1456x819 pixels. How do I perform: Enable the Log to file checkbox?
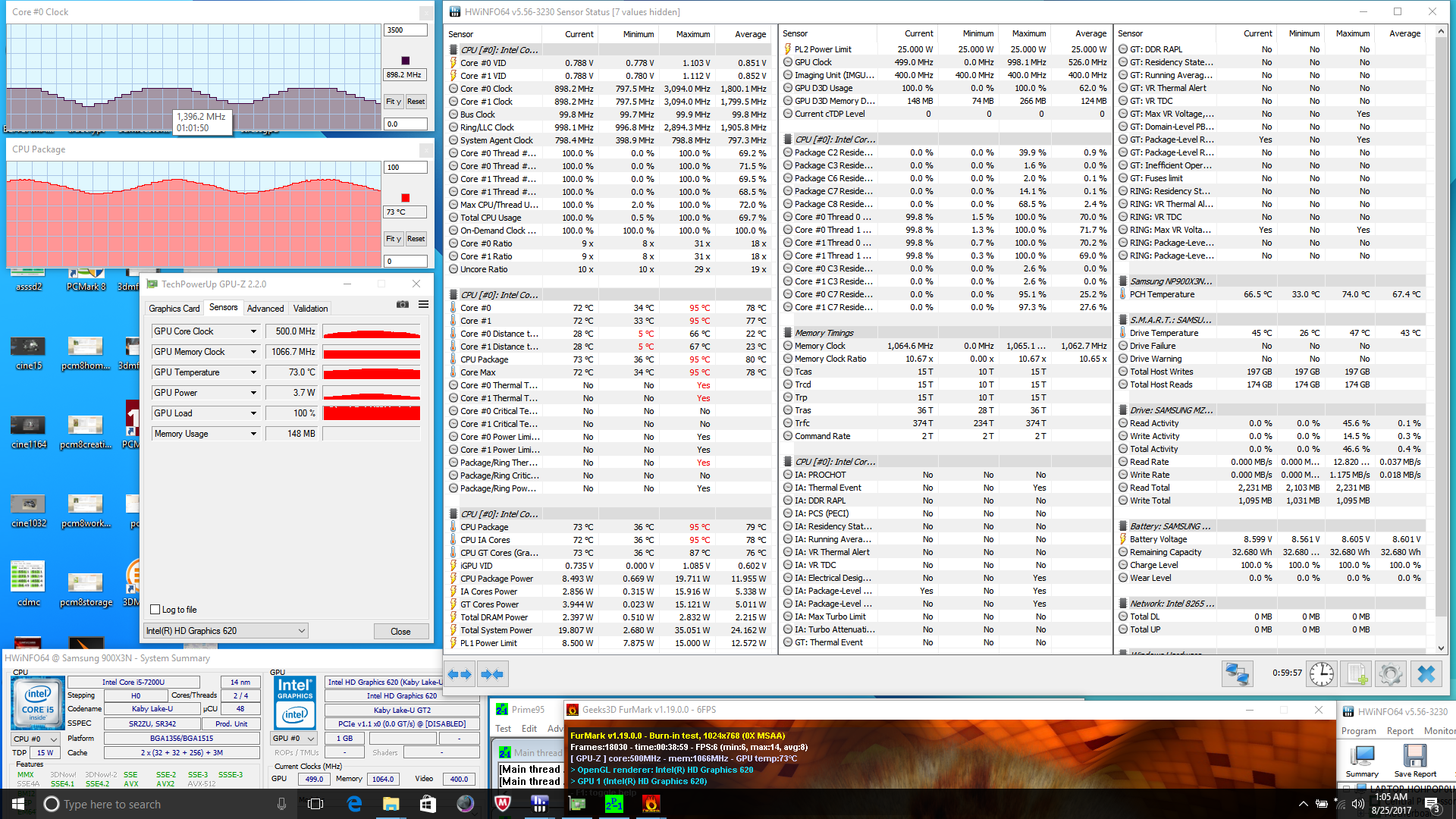[155, 610]
